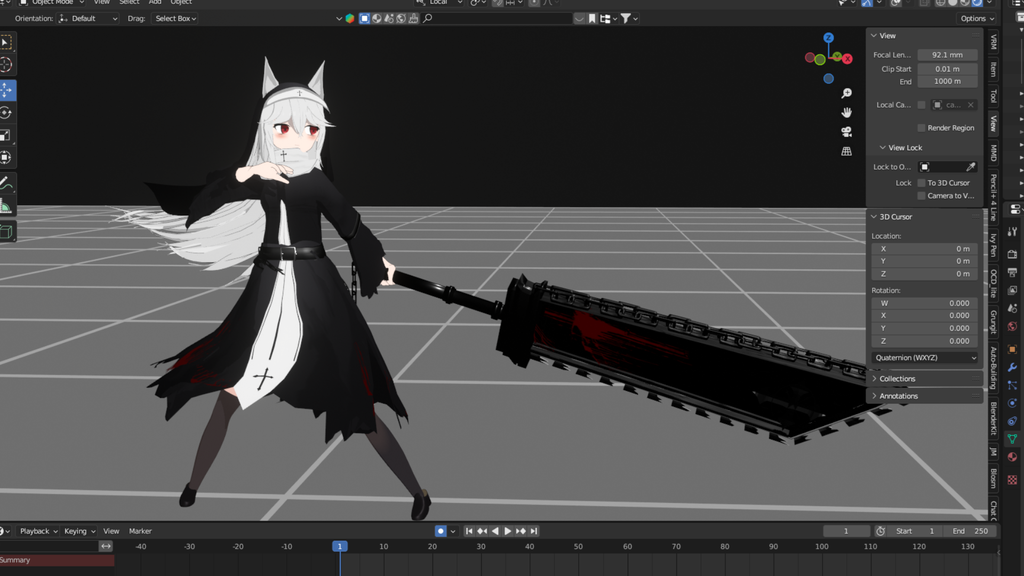
Task: Click the stopwatch preview range icon
Action: coord(880,531)
